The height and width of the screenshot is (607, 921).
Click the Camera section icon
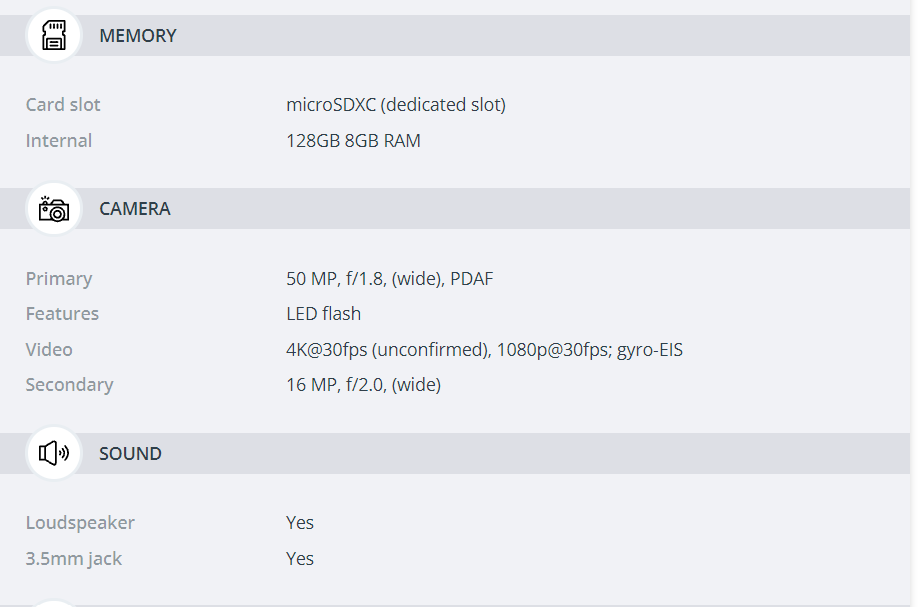tap(53, 209)
